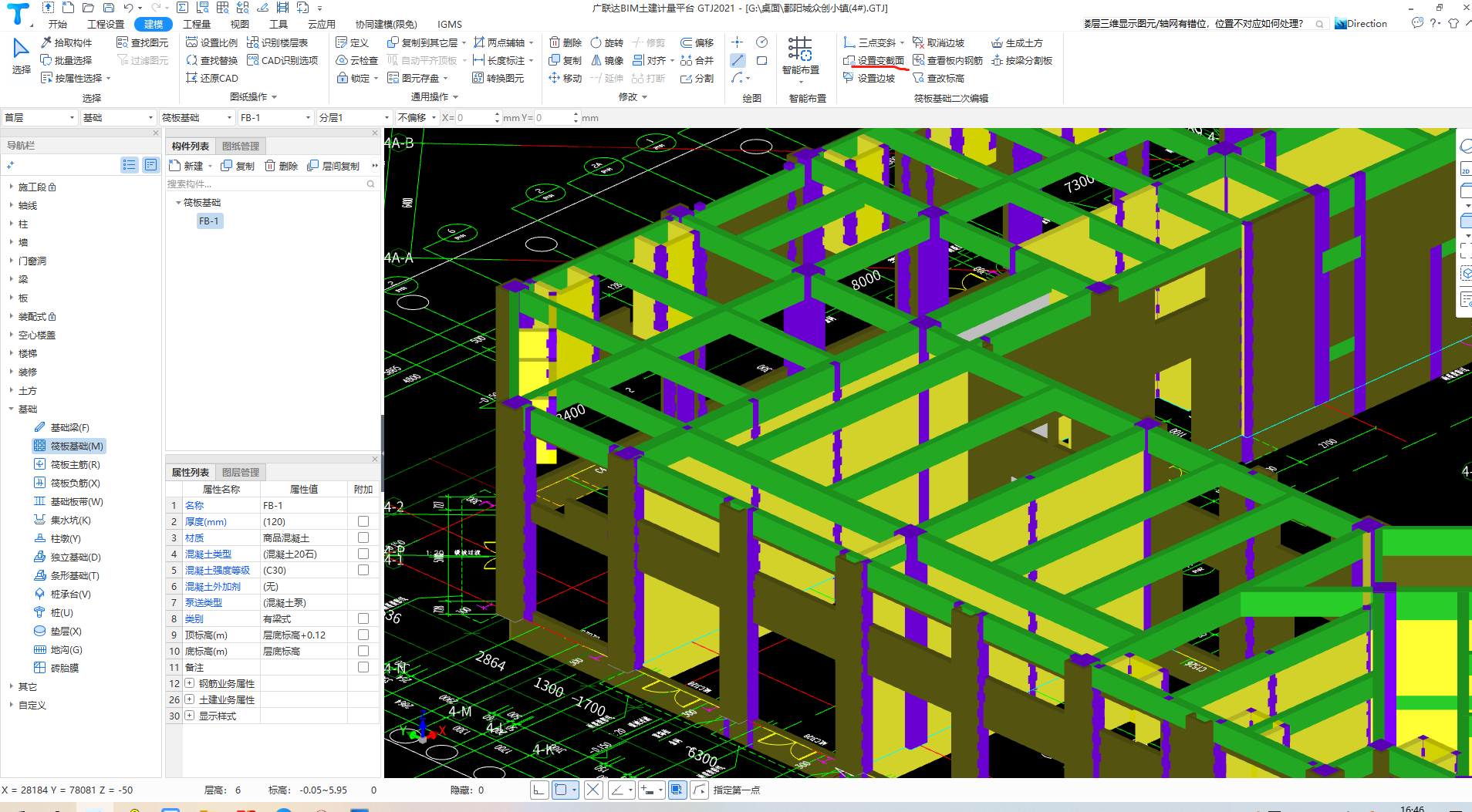Switch to 图层管理 tab in property panel
This screenshot has width=1472, height=812.
241,472
